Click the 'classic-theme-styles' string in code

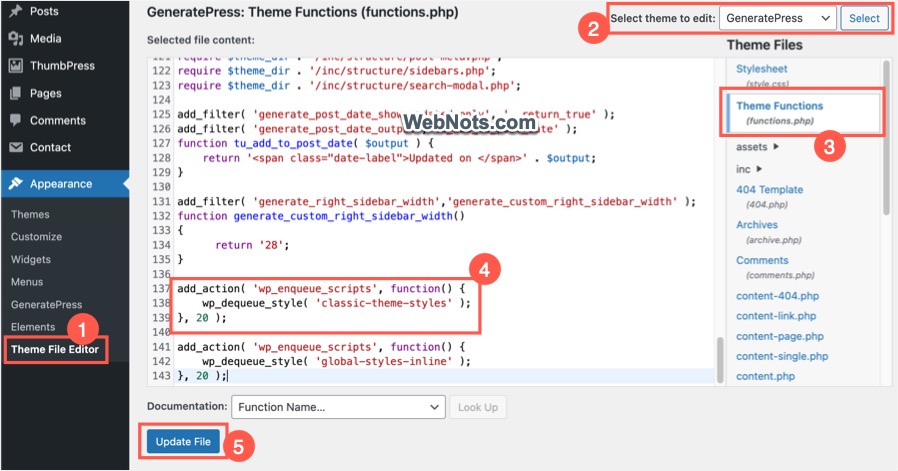(x=384, y=303)
